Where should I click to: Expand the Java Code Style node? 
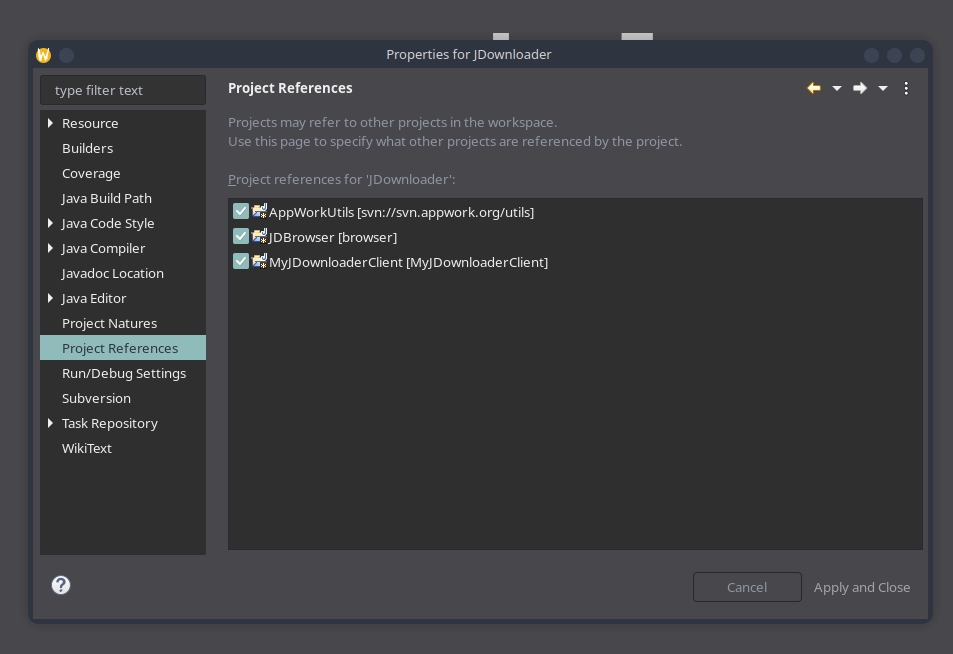point(50,223)
